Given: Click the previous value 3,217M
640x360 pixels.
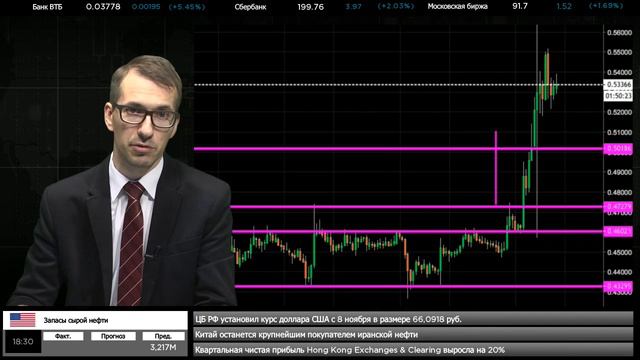Looking at the screenshot, I should (163, 347).
